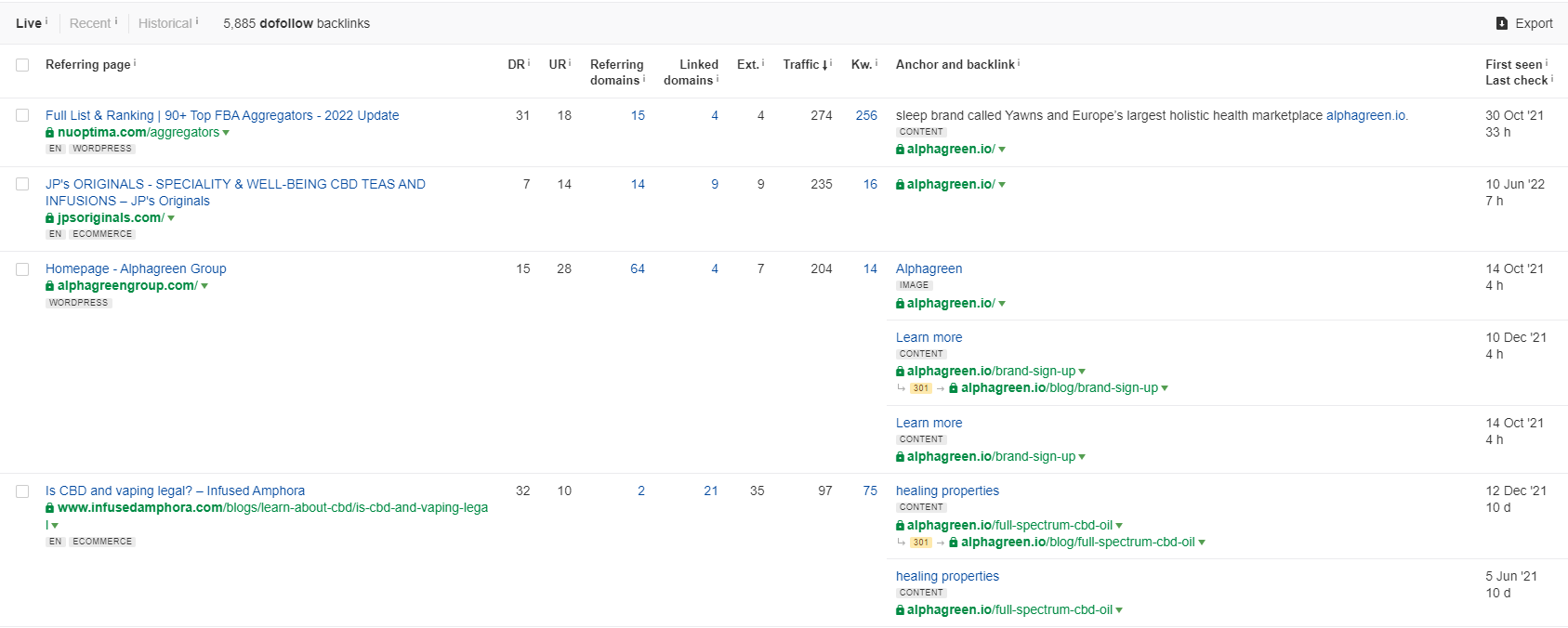This screenshot has height=628, width=1568.
Task: Click first Learn more anchor dated 10 Dec '21
Action: pyautogui.click(x=929, y=338)
